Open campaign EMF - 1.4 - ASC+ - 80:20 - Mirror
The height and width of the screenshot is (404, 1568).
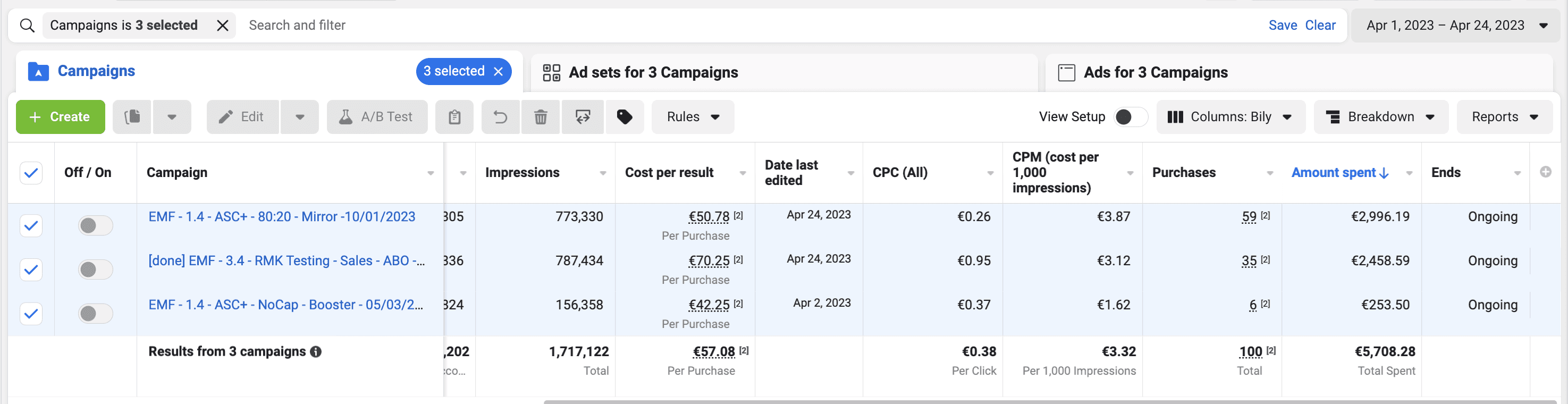282,216
